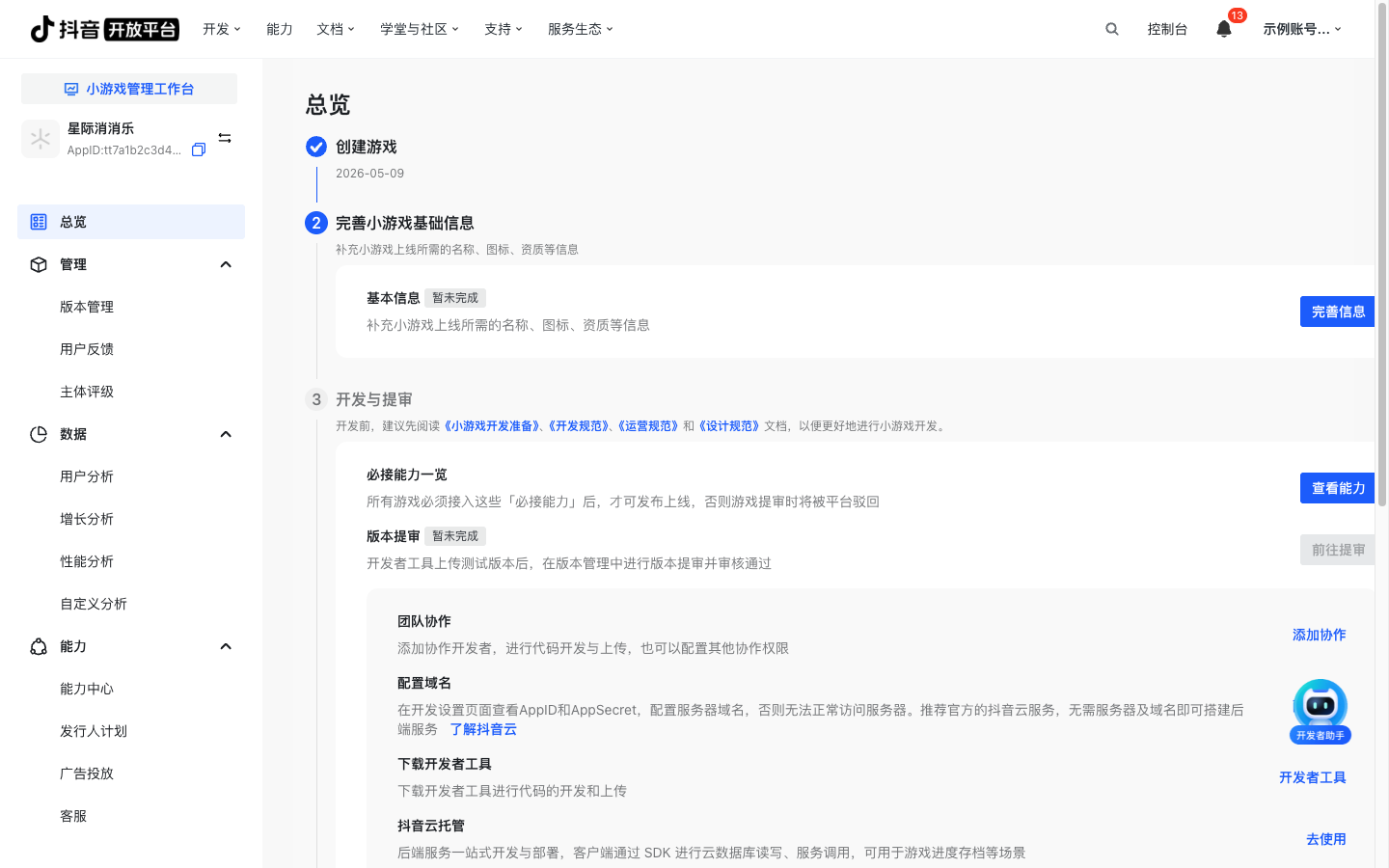The image size is (1389, 868).
Task: Open the 示例账号 account dropdown
Action: (1302, 29)
